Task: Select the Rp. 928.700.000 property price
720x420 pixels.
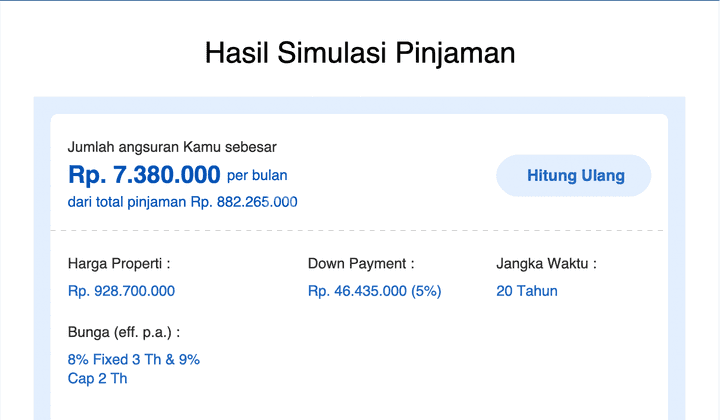Action: click(121, 291)
